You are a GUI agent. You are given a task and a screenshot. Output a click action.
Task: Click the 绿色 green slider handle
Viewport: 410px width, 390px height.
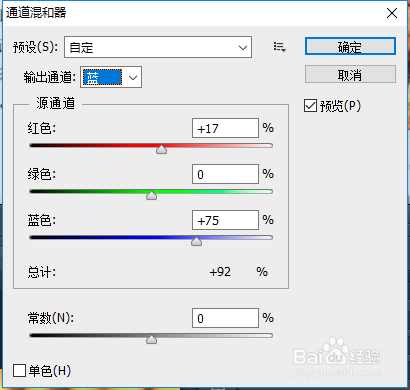pos(151,195)
